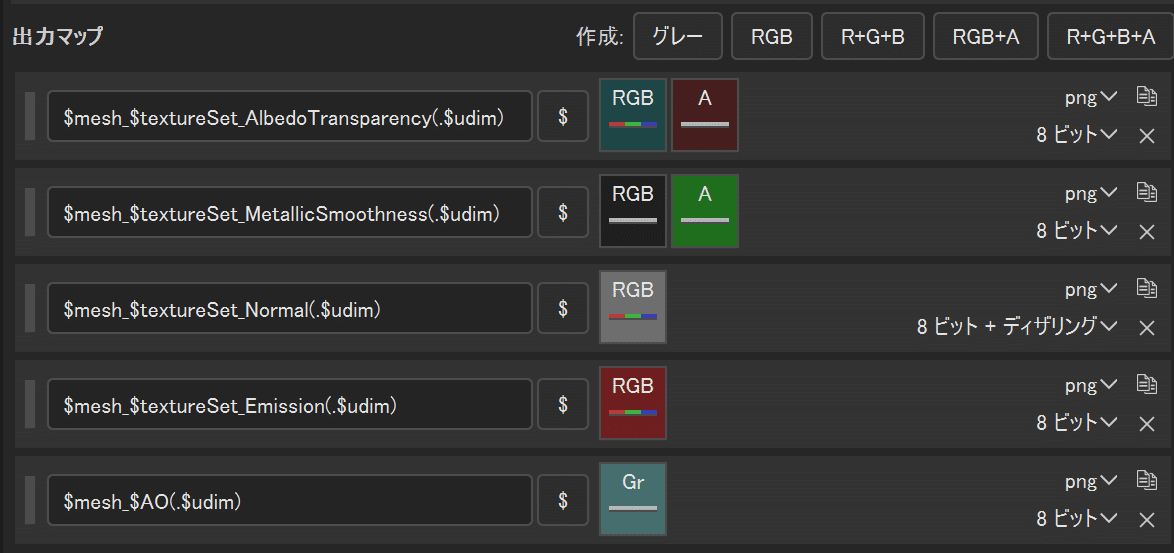This screenshot has height=553, width=1174.
Task: Open 8 ビット depth dropdown for AO map
Action: (x=1077, y=518)
